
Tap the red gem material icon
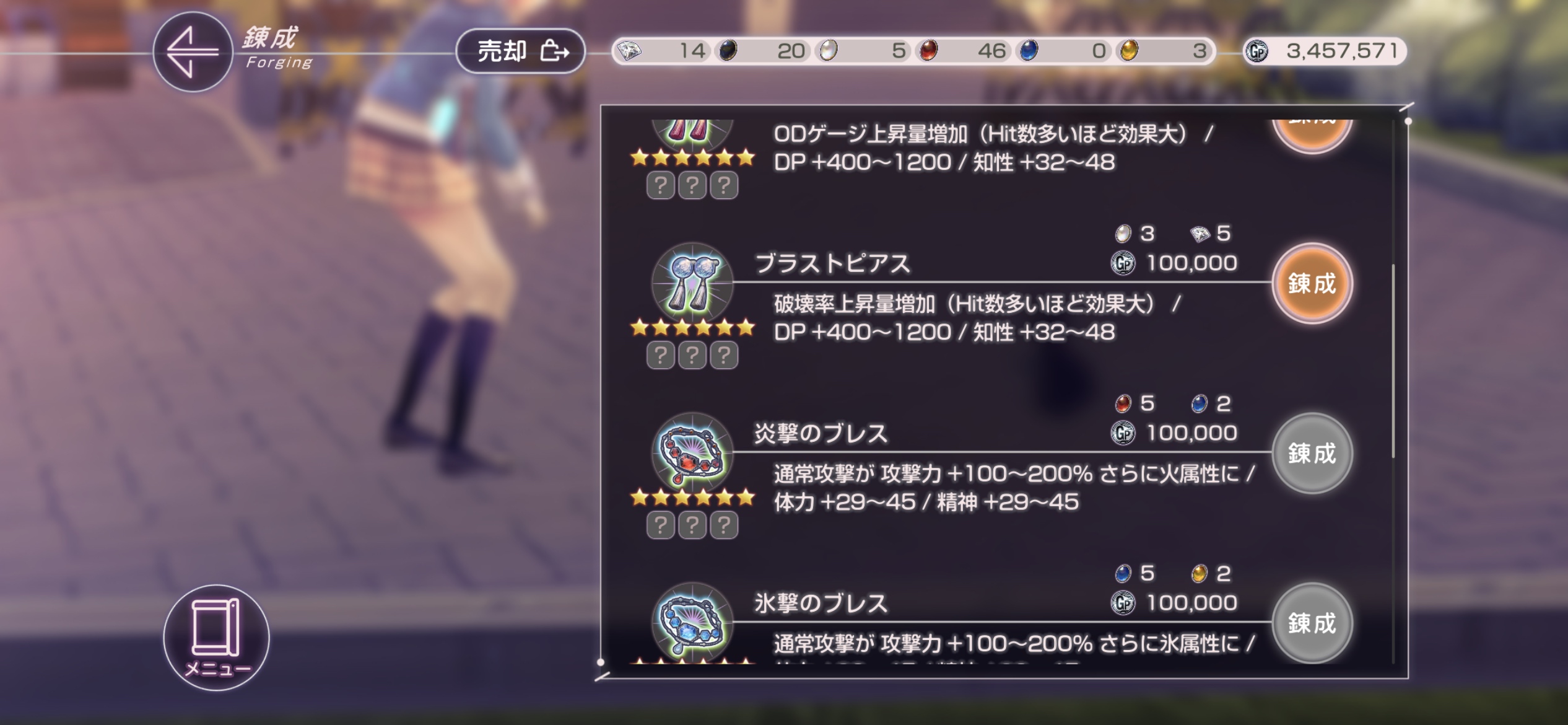pos(927,51)
